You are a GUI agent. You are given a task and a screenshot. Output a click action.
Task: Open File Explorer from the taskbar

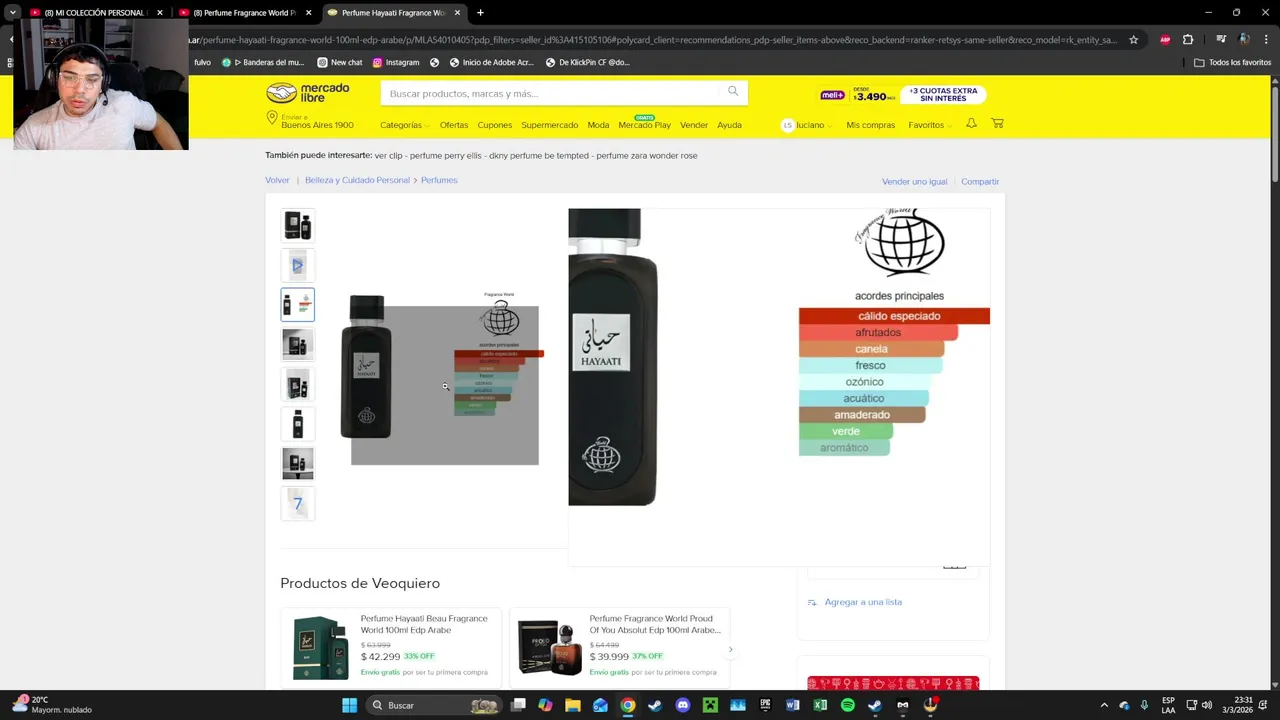click(x=573, y=705)
